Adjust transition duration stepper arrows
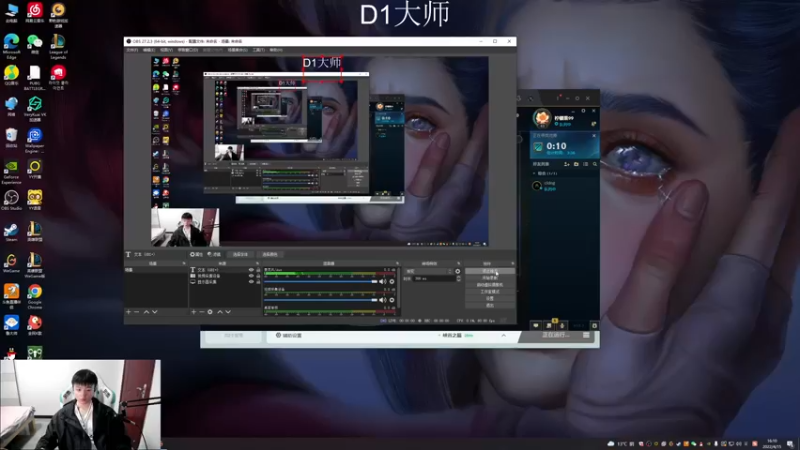The height and width of the screenshot is (450, 800). coord(459,279)
